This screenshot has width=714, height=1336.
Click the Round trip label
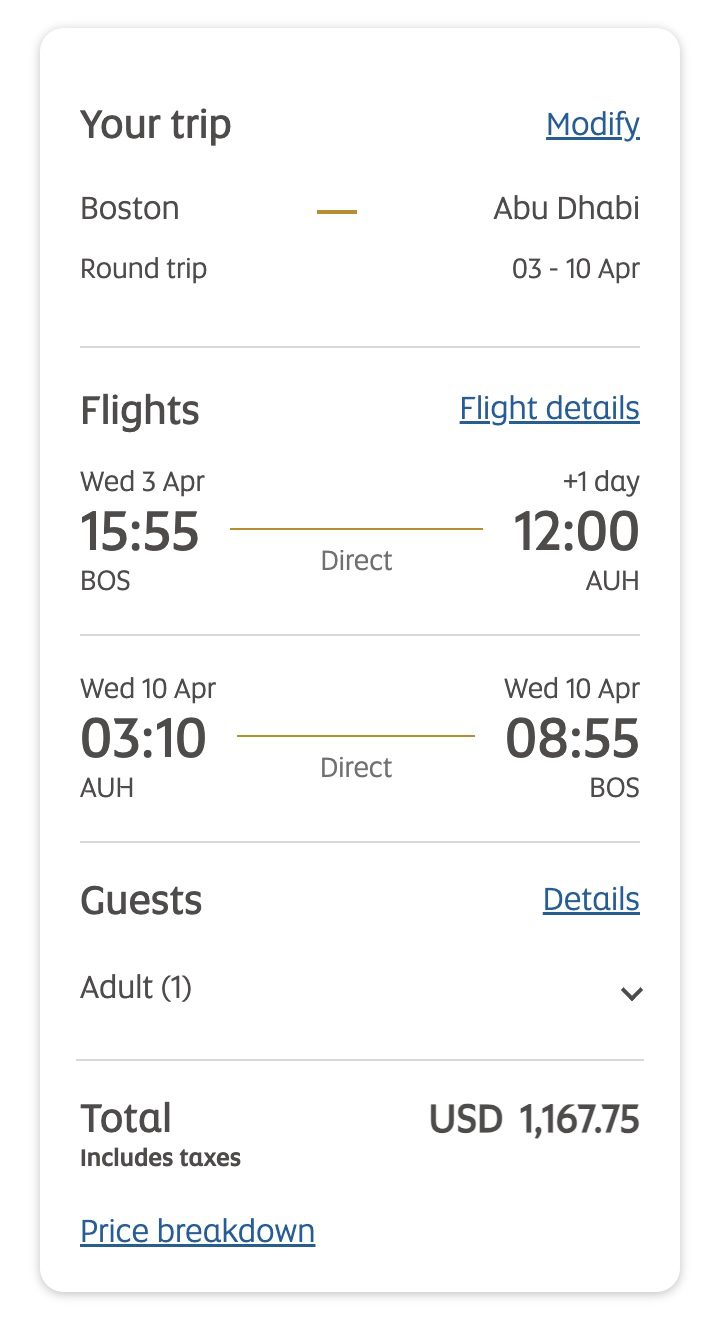coord(143,268)
